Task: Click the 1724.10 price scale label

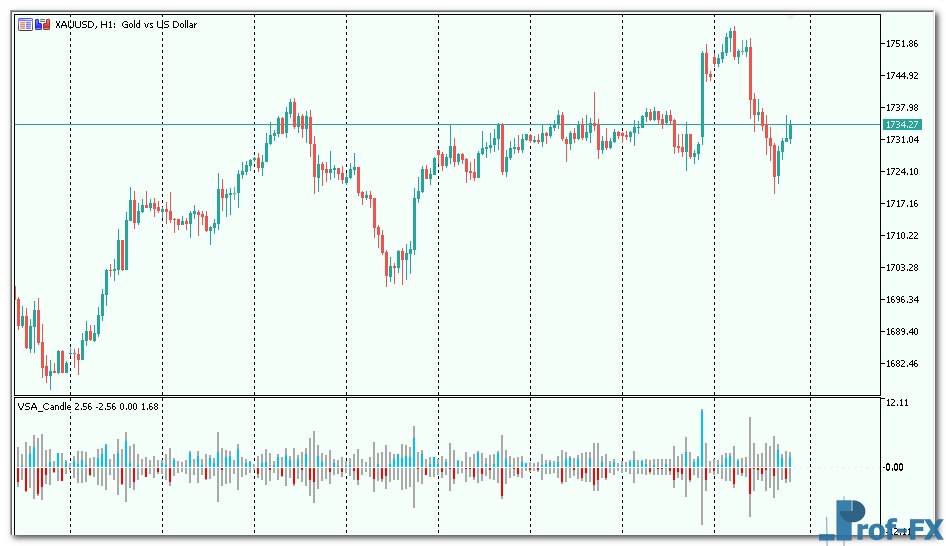Action: 901,172
